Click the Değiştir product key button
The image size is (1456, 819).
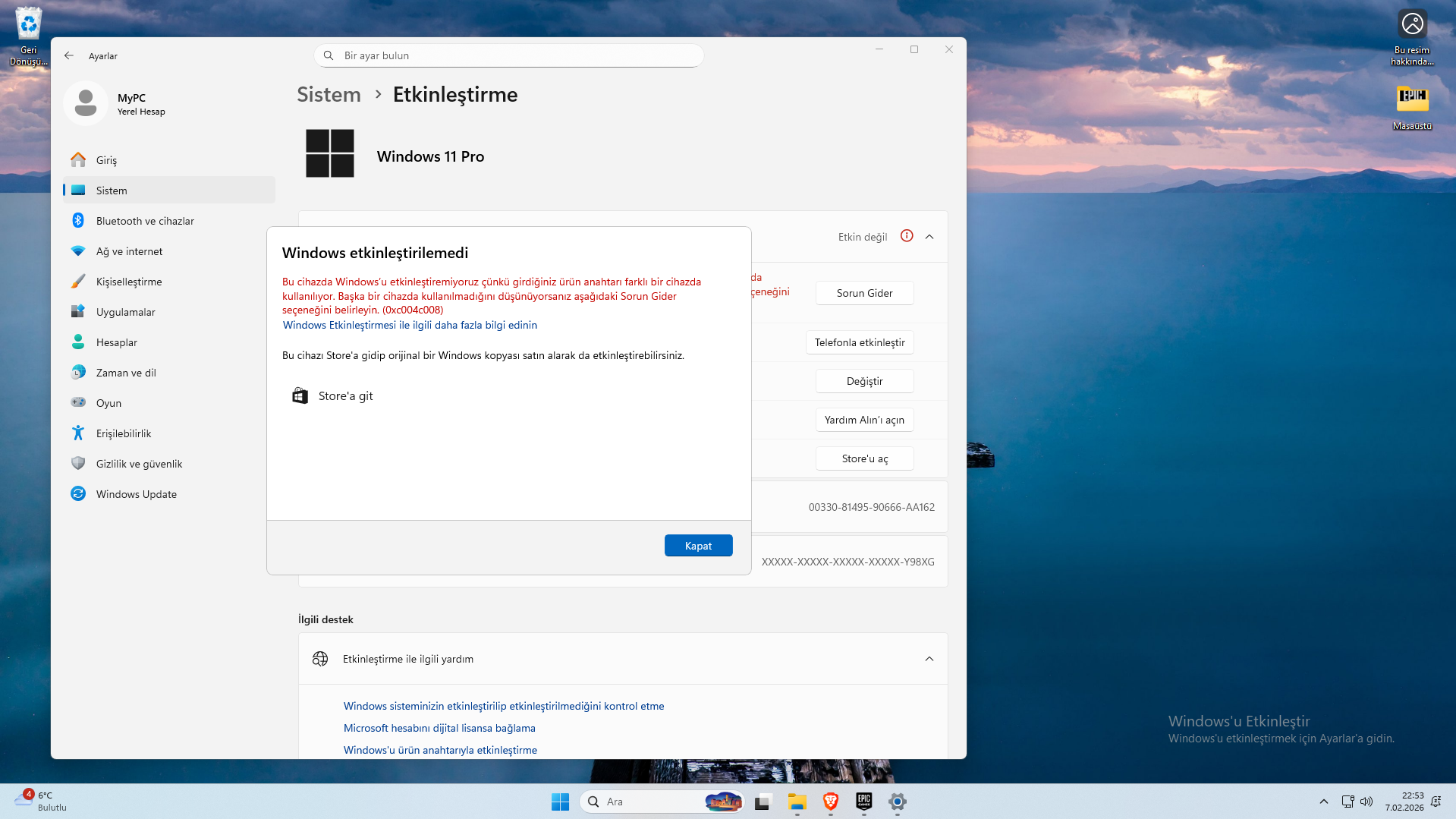tap(864, 381)
